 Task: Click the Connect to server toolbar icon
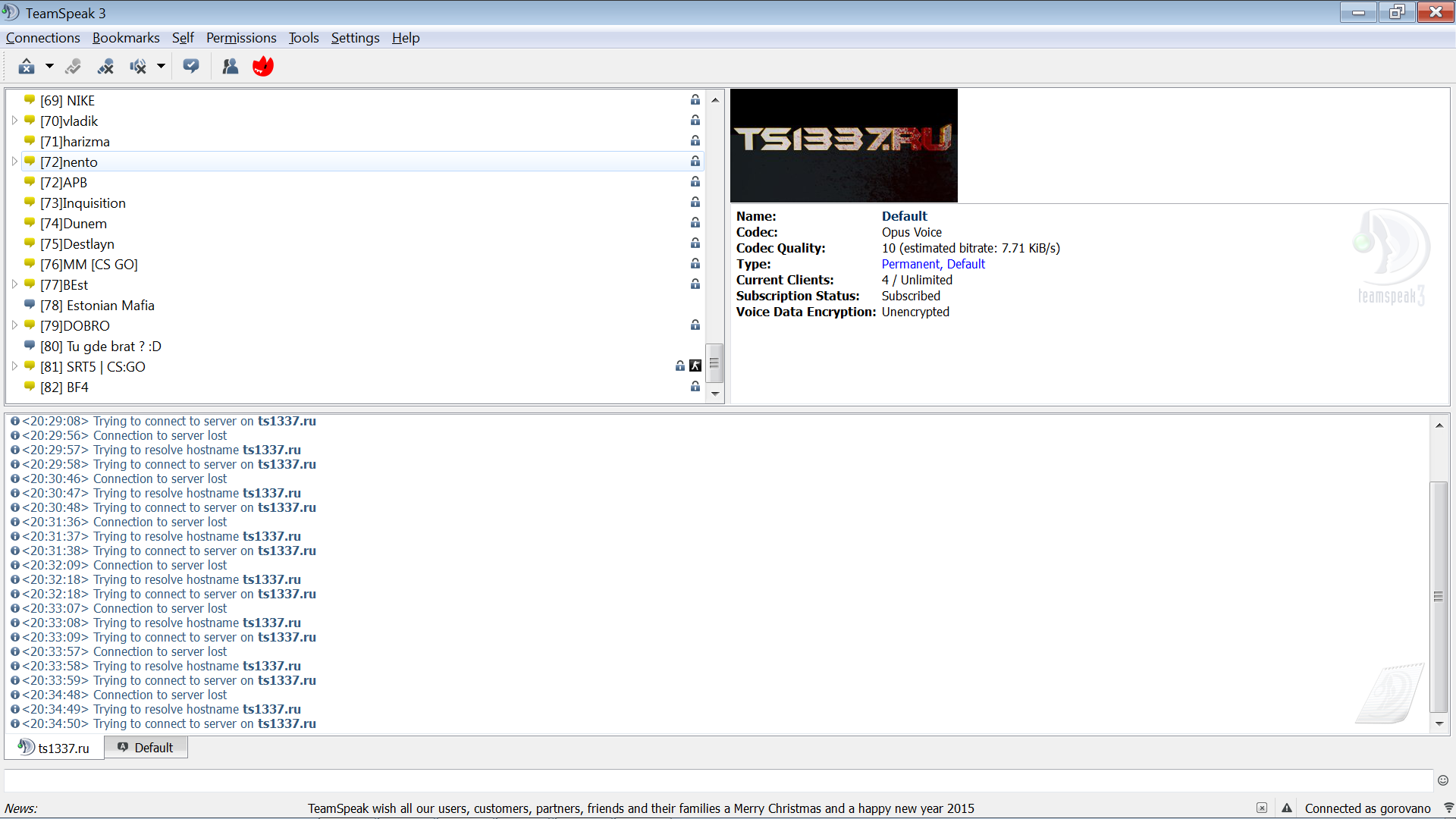(x=27, y=67)
